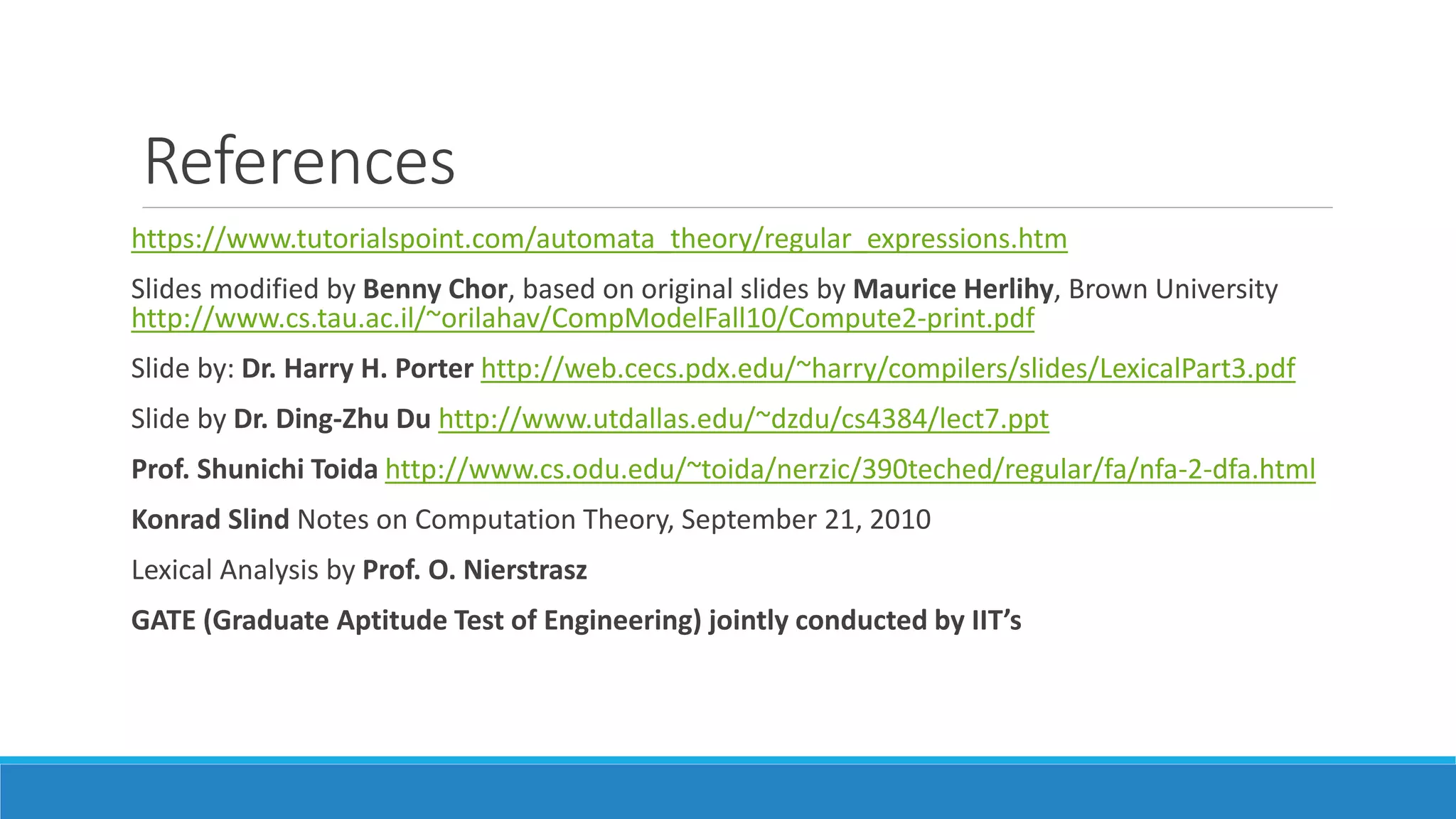The image size is (1456, 819).
Task: Click the Brown University text
Action: 1173,289
